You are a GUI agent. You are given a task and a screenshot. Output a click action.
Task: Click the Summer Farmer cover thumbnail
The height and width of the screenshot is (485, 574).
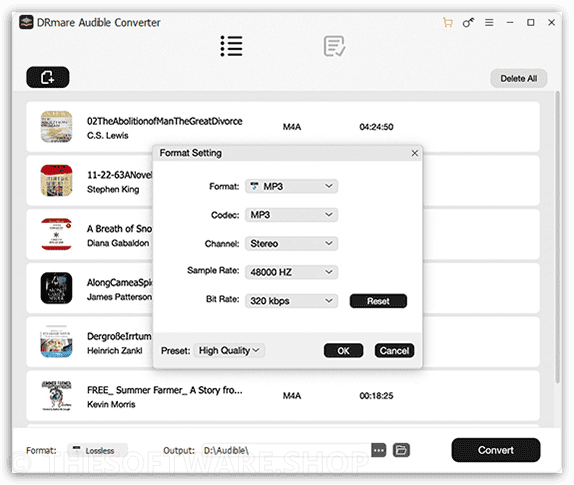(x=56, y=396)
